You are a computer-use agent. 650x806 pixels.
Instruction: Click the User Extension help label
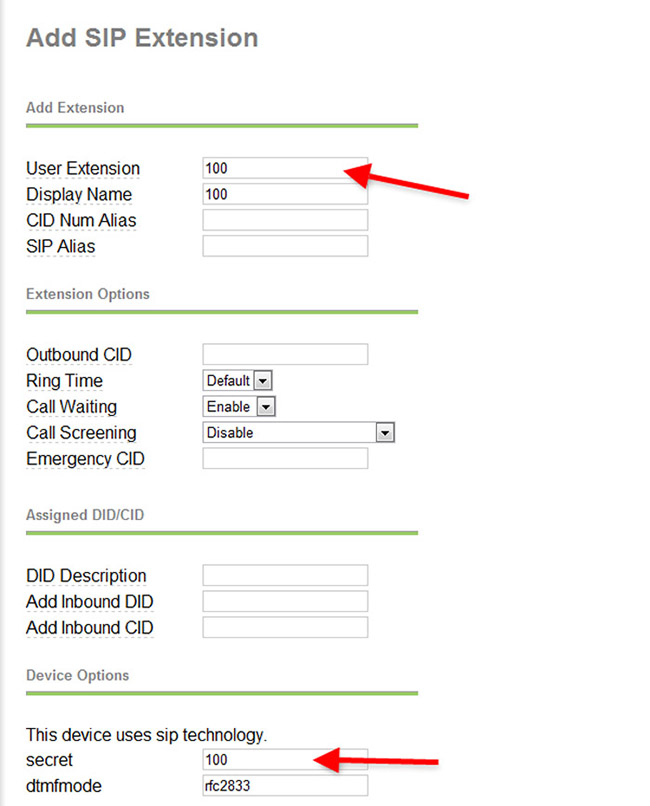point(83,169)
